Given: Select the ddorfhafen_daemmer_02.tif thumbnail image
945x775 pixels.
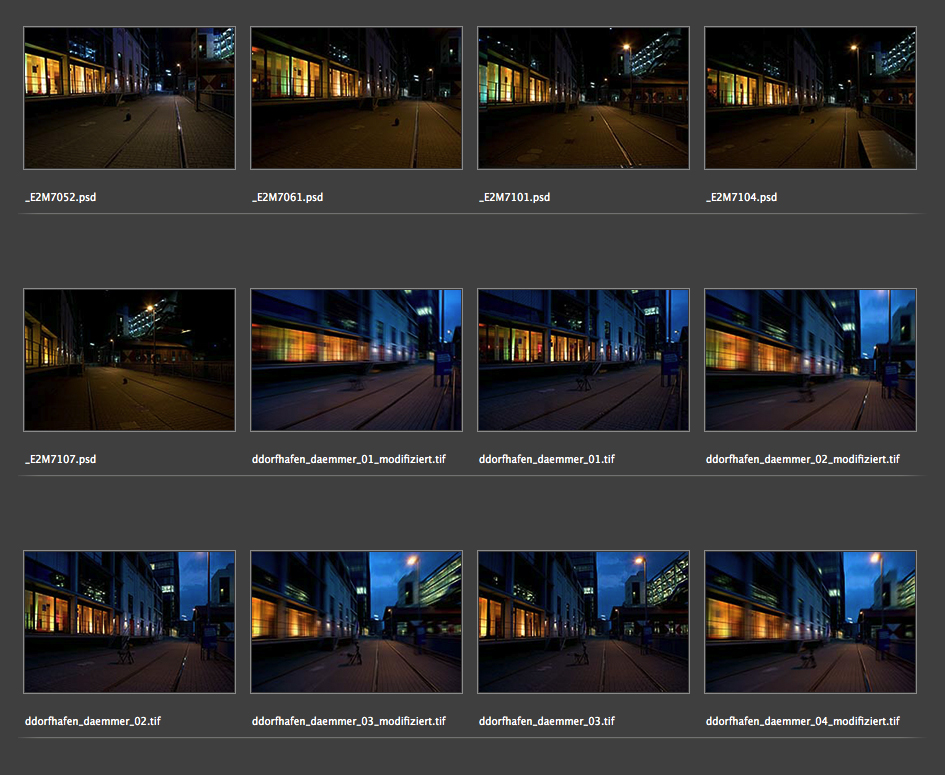Looking at the screenshot, I should pyautogui.click(x=129, y=622).
